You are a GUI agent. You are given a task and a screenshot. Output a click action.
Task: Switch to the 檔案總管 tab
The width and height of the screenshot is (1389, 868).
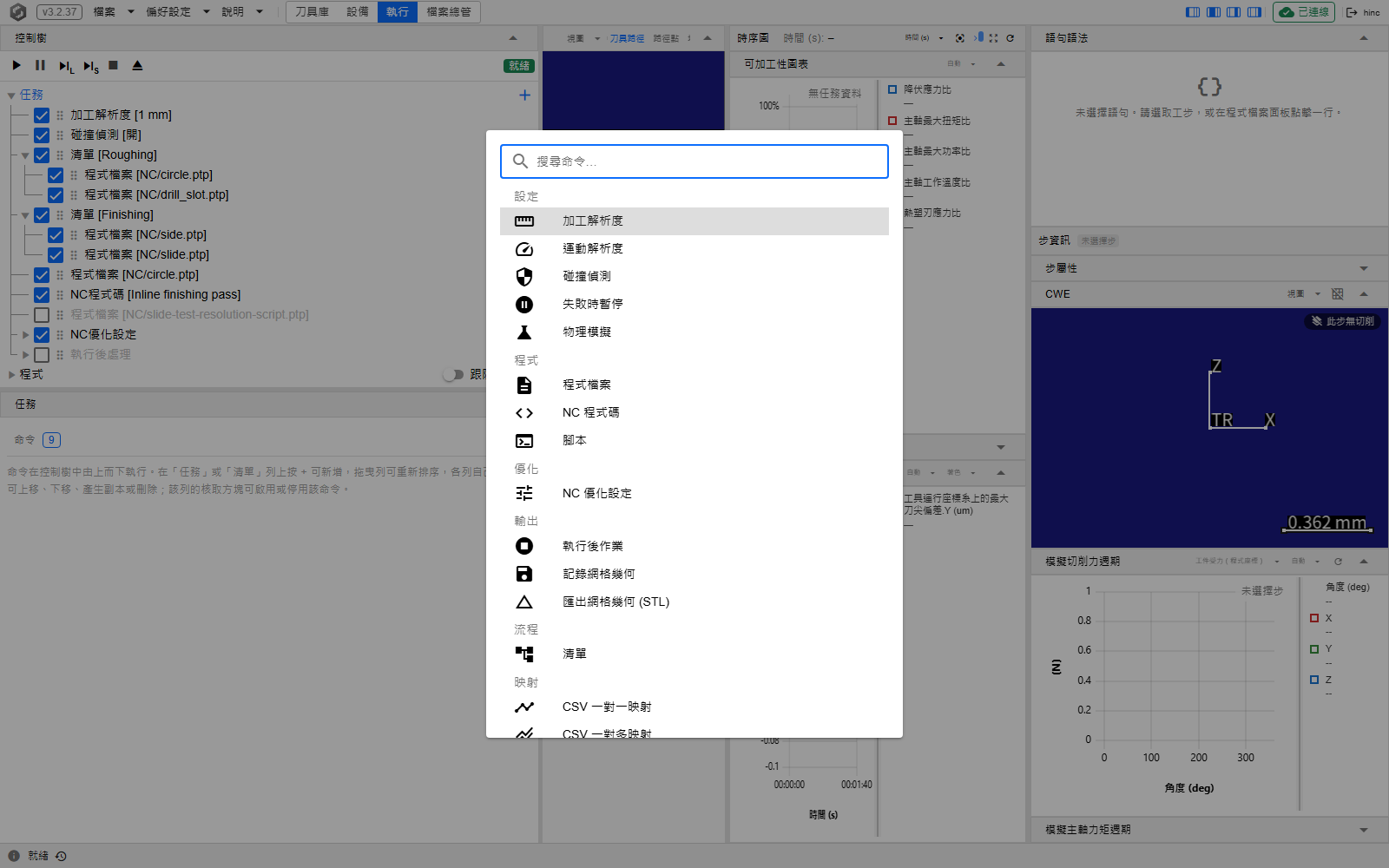tap(449, 12)
